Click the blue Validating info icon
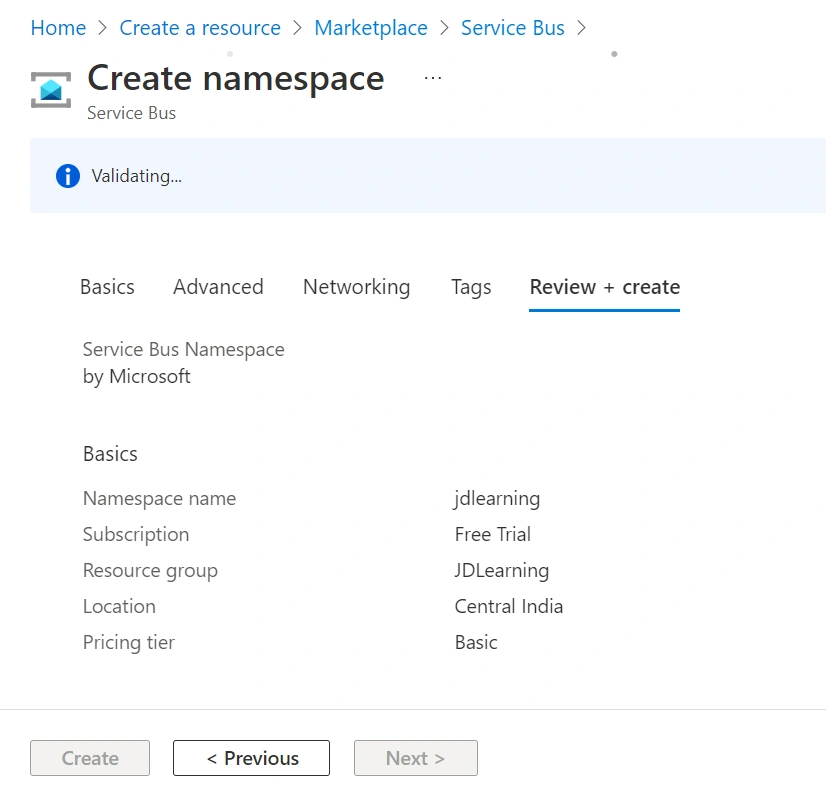 (x=68, y=176)
